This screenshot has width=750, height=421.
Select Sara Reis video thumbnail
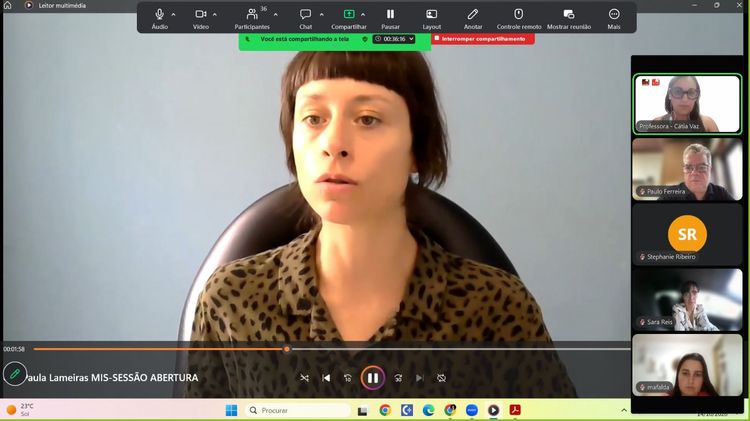[687, 299]
